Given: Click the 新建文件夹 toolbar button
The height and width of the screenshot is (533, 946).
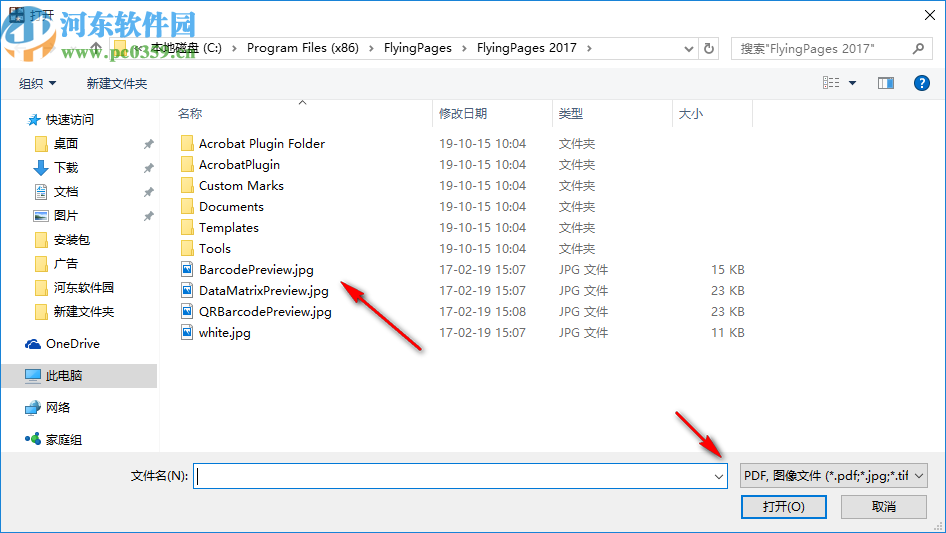Looking at the screenshot, I should (x=116, y=83).
